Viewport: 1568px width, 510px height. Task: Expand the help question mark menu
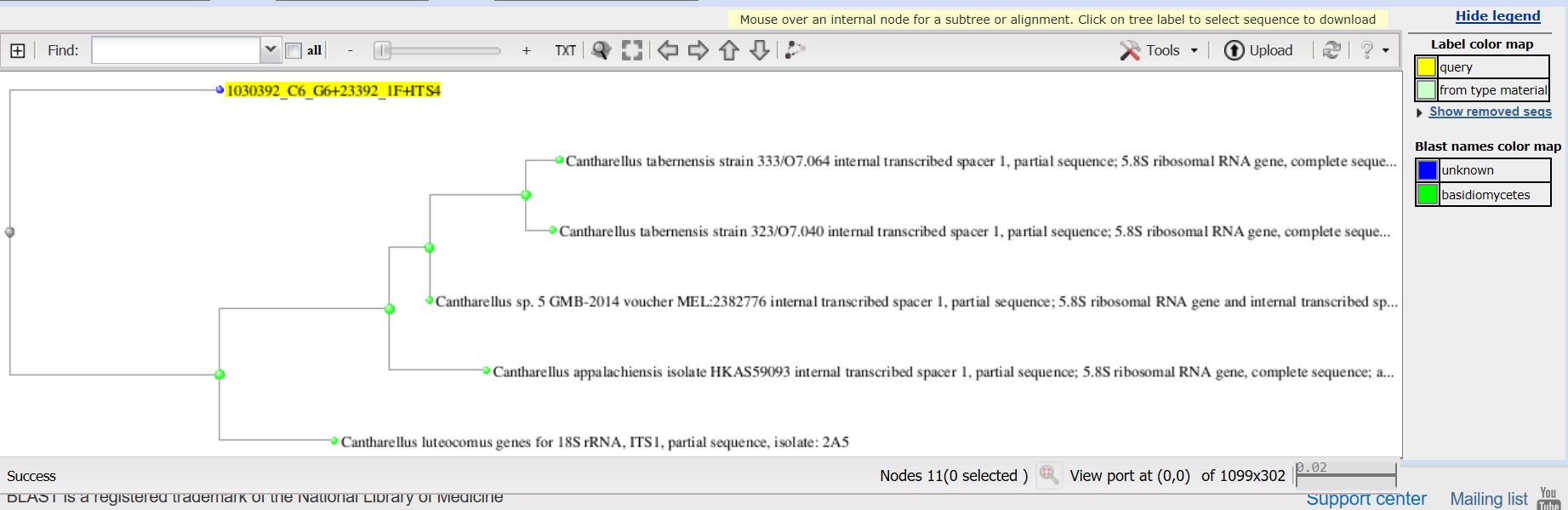click(1374, 51)
